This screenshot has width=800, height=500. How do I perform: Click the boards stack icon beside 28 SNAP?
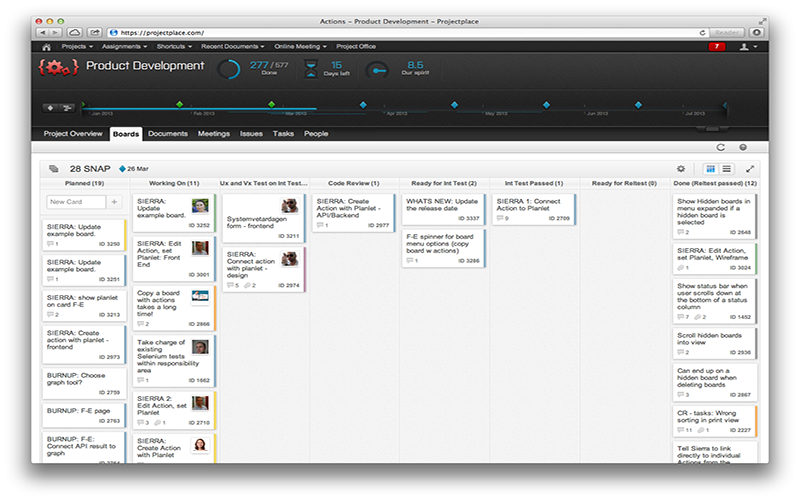point(53,169)
